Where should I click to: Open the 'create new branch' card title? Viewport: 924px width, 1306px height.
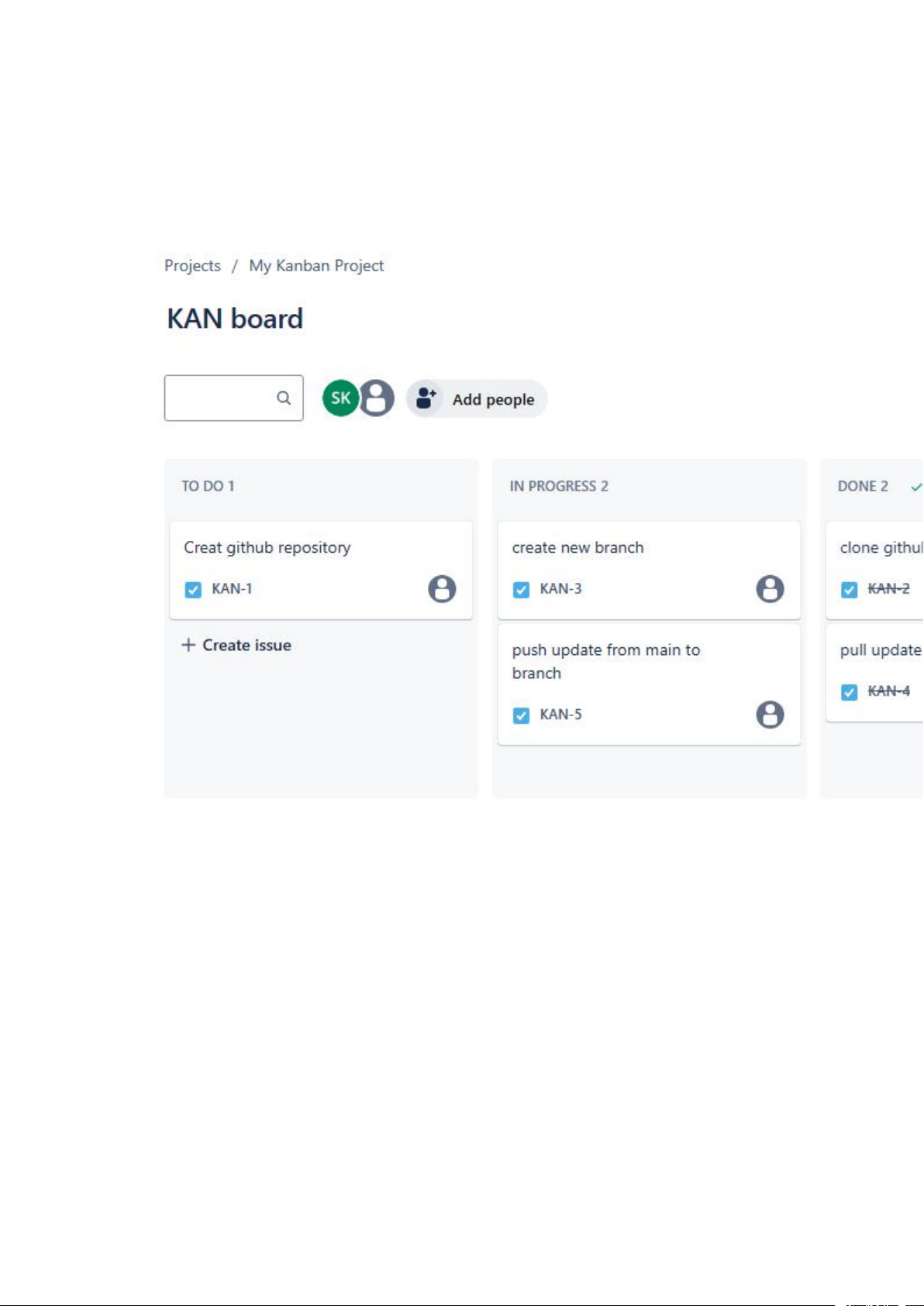[x=577, y=547]
